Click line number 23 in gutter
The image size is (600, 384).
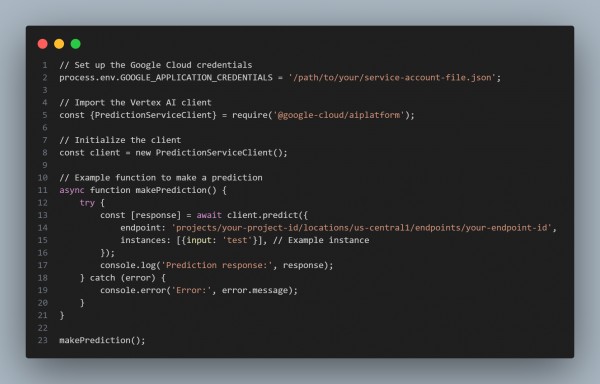[x=42, y=340]
